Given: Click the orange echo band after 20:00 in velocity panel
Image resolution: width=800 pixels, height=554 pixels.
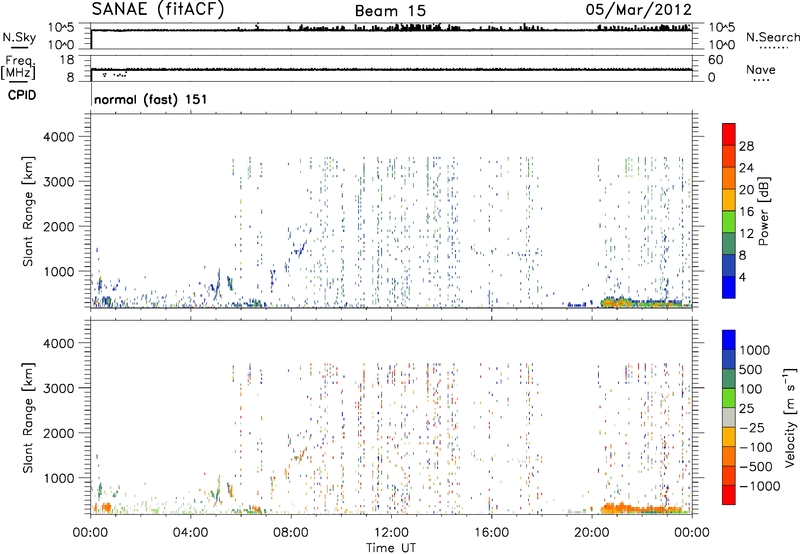Looking at the screenshot, I should 642,508.
